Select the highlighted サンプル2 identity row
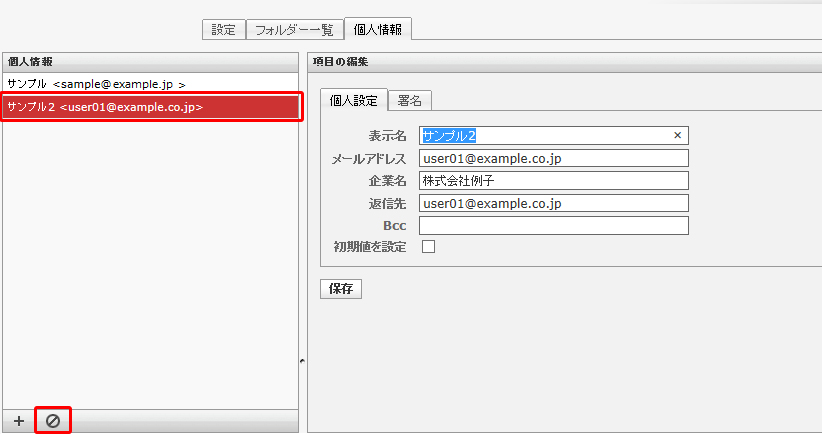The width and height of the screenshot is (822, 434). 150,107
